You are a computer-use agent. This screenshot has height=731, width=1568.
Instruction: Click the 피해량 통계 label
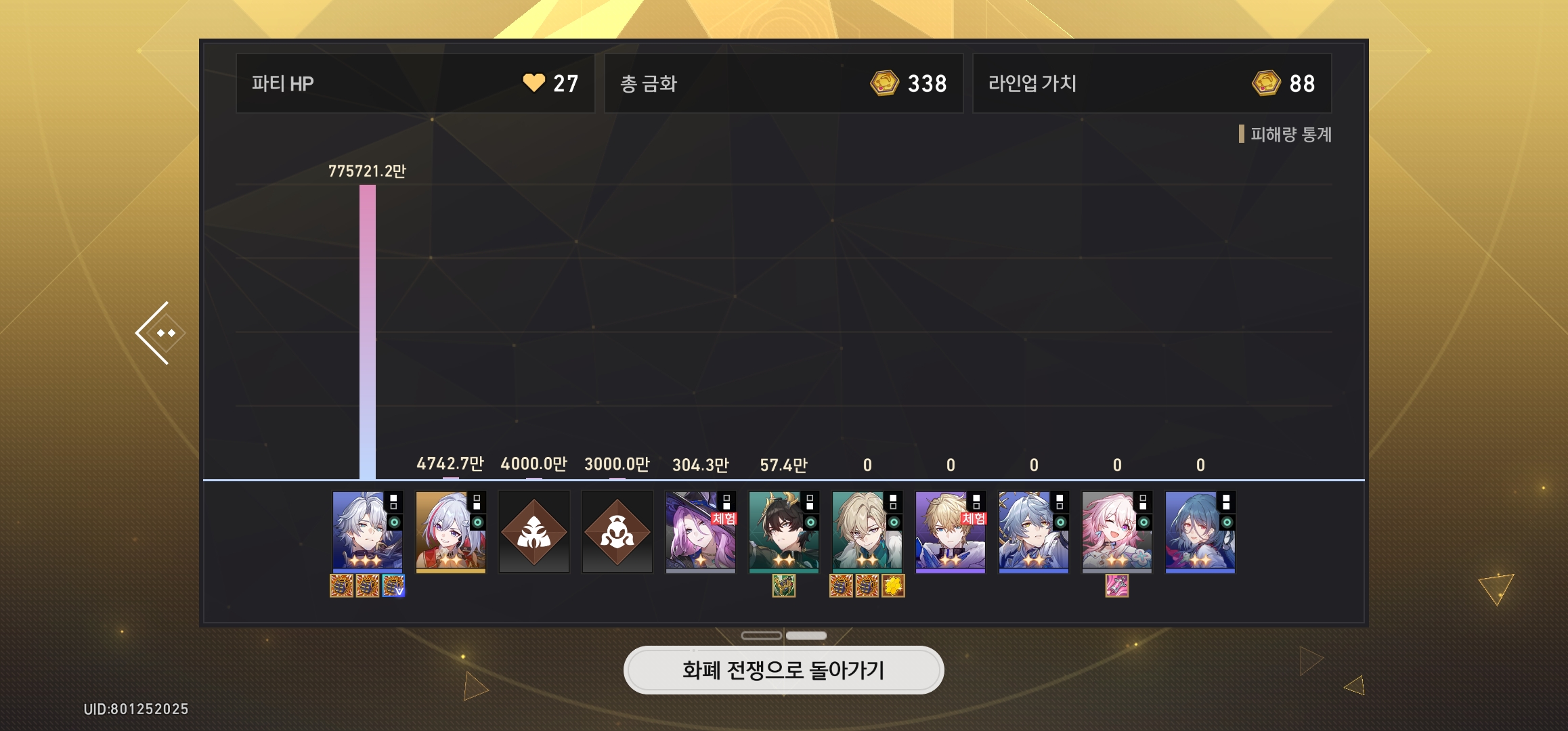[1290, 134]
